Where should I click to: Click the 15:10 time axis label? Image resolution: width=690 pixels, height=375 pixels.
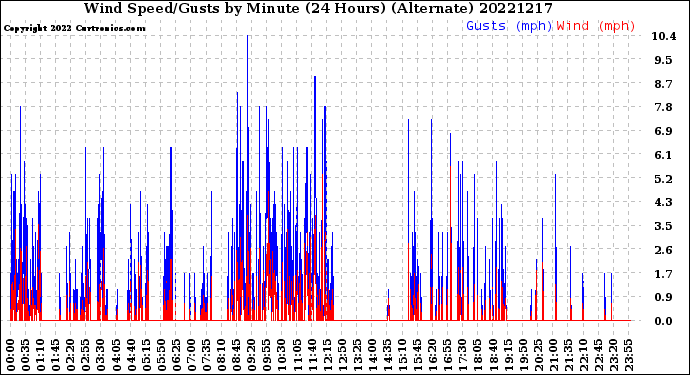[403, 355]
